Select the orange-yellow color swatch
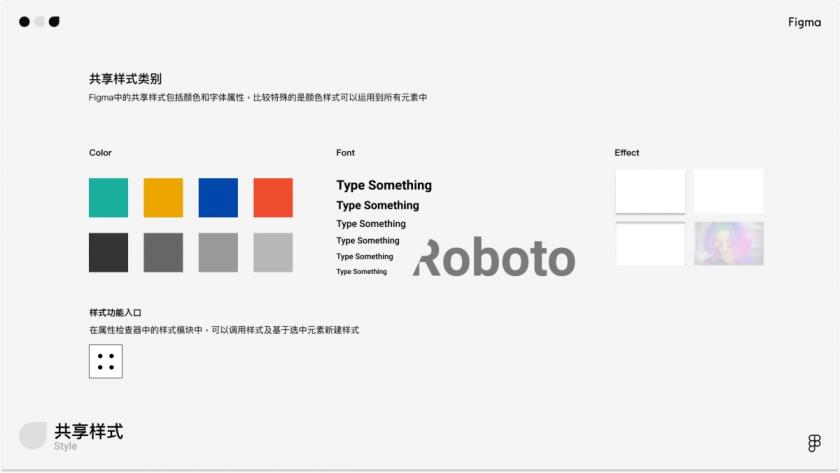Image resolution: width=840 pixels, height=473 pixels. point(163,198)
